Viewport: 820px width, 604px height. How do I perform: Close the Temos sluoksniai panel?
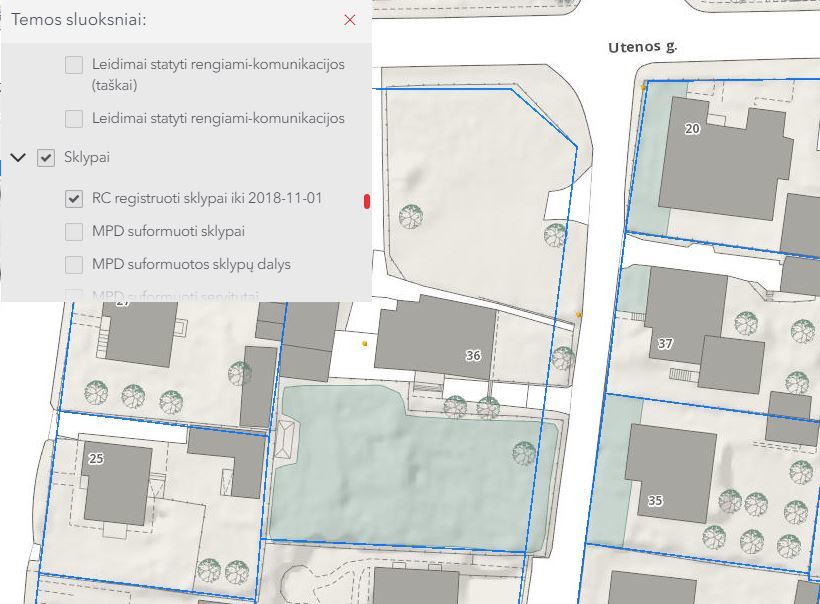coord(349,20)
